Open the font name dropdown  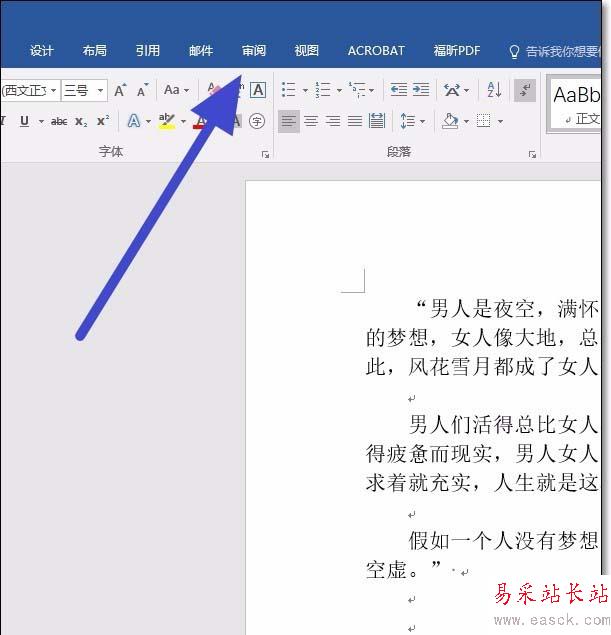(x=53, y=90)
